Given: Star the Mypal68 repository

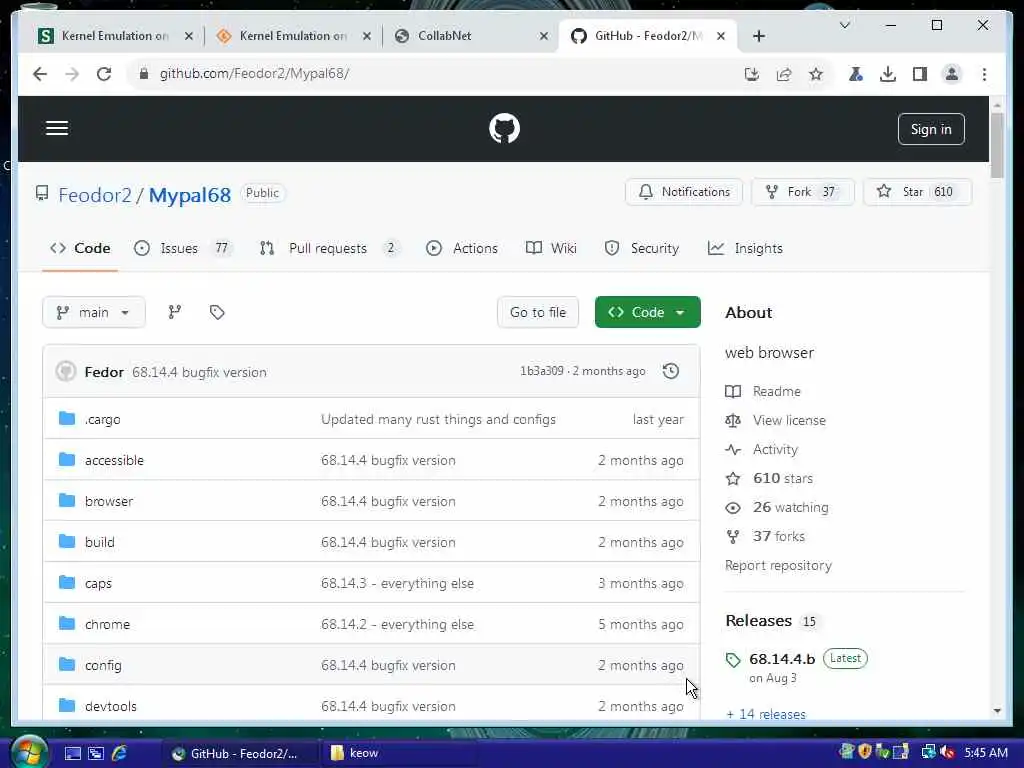Looking at the screenshot, I should (918, 192).
